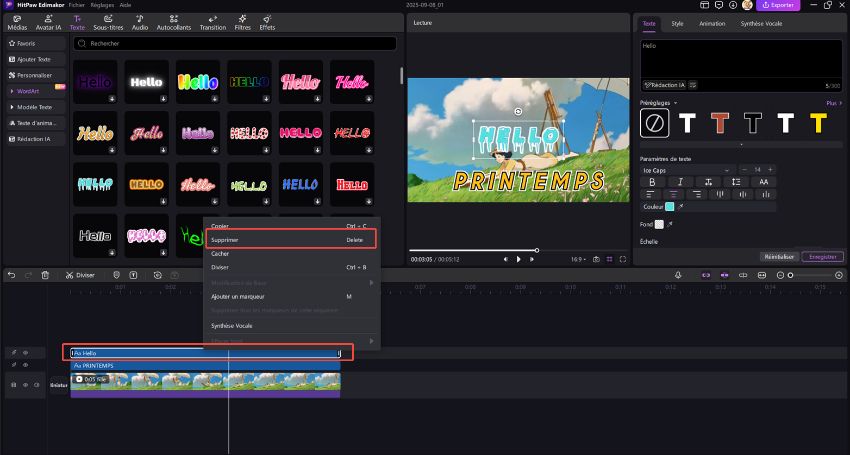Screen dimensions: 850x455
Task: Open the Sous-titres panel
Action: [x=108, y=22]
